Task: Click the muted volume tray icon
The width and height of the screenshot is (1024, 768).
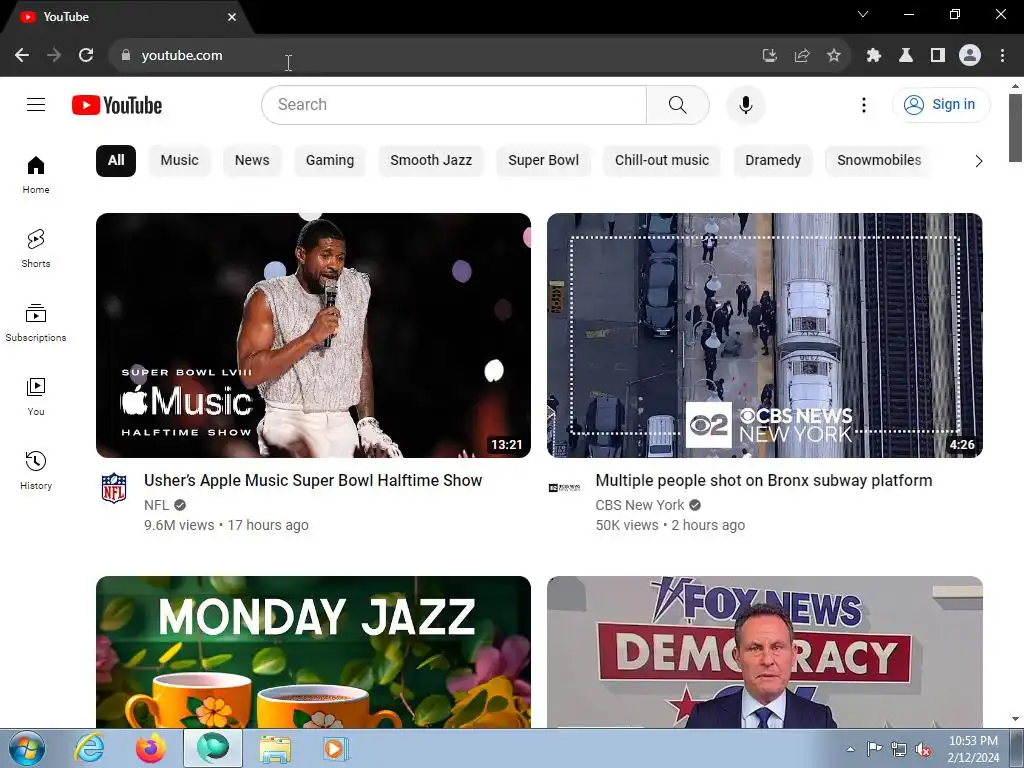Action: click(x=923, y=750)
